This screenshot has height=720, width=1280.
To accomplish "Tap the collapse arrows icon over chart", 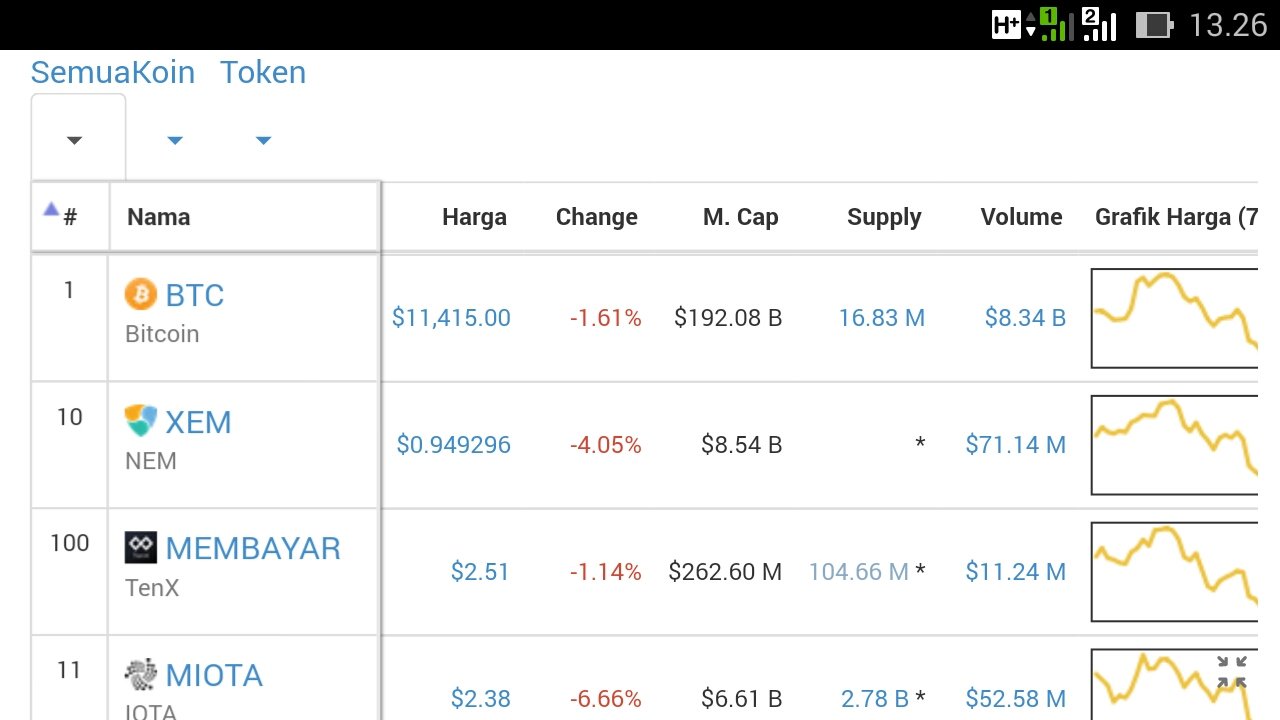I will [1232, 671].
